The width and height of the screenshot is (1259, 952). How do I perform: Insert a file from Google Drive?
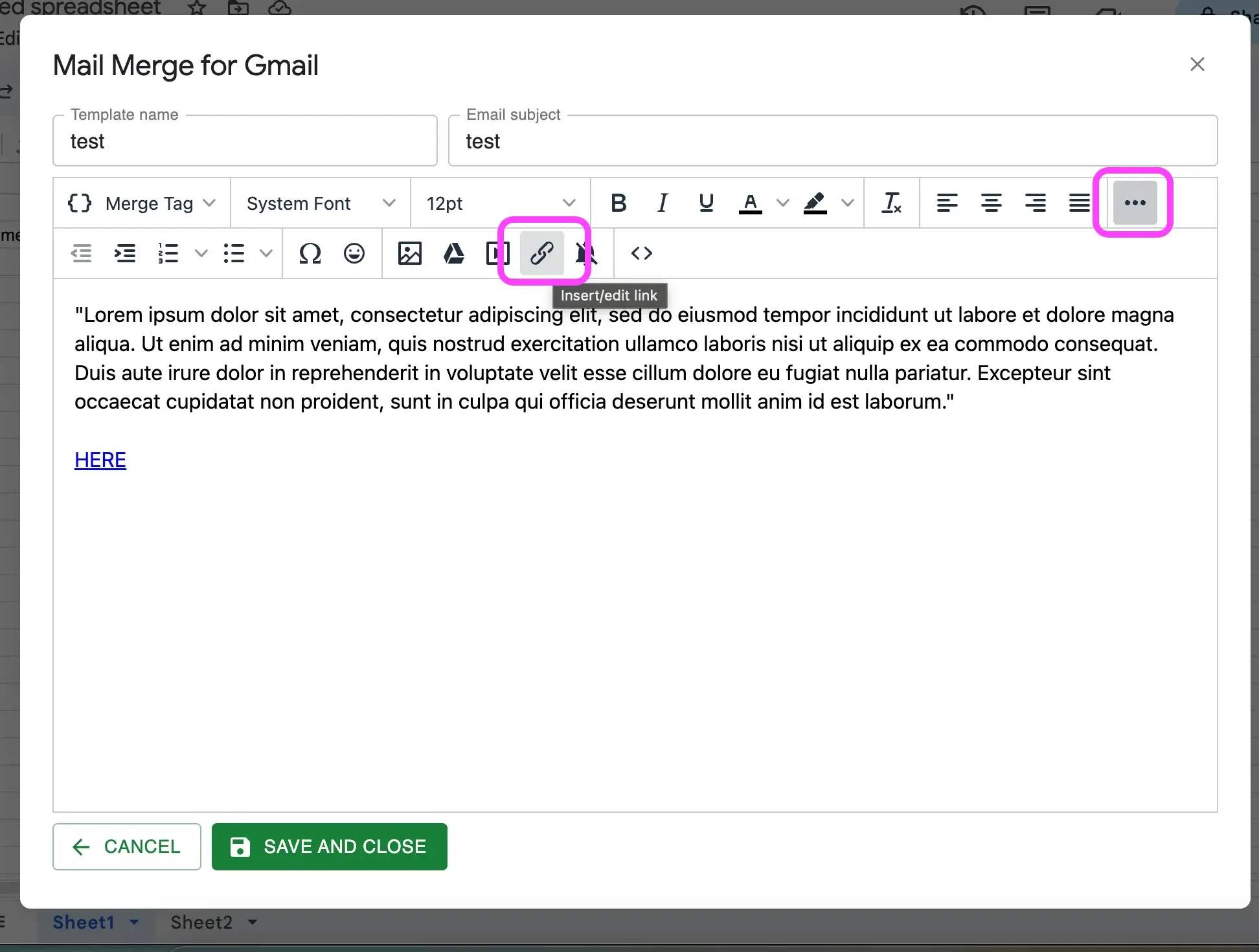[453, 253]
